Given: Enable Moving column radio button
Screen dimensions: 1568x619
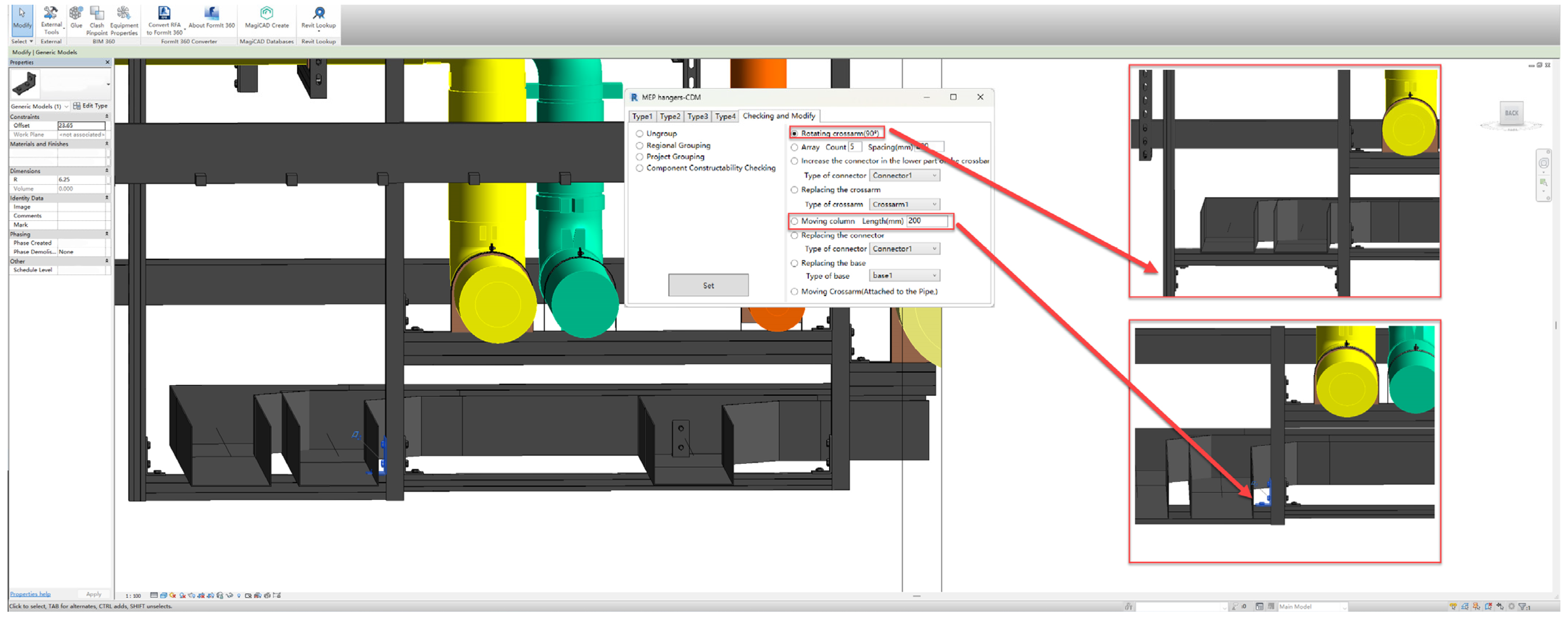Looking at the screenshot, I should tap(794, 222).
